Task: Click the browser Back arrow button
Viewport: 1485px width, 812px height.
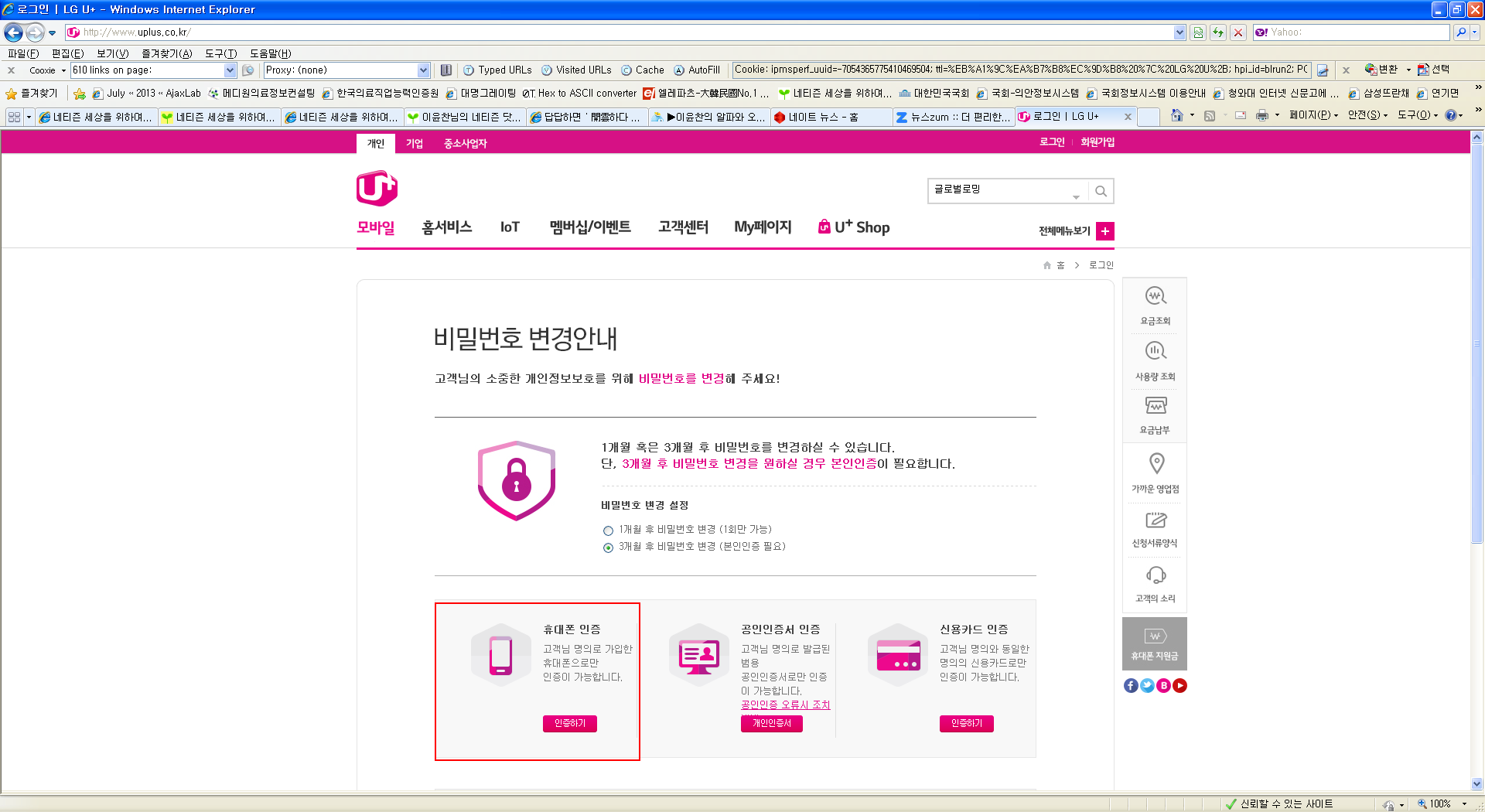Action: pos(14,32)
